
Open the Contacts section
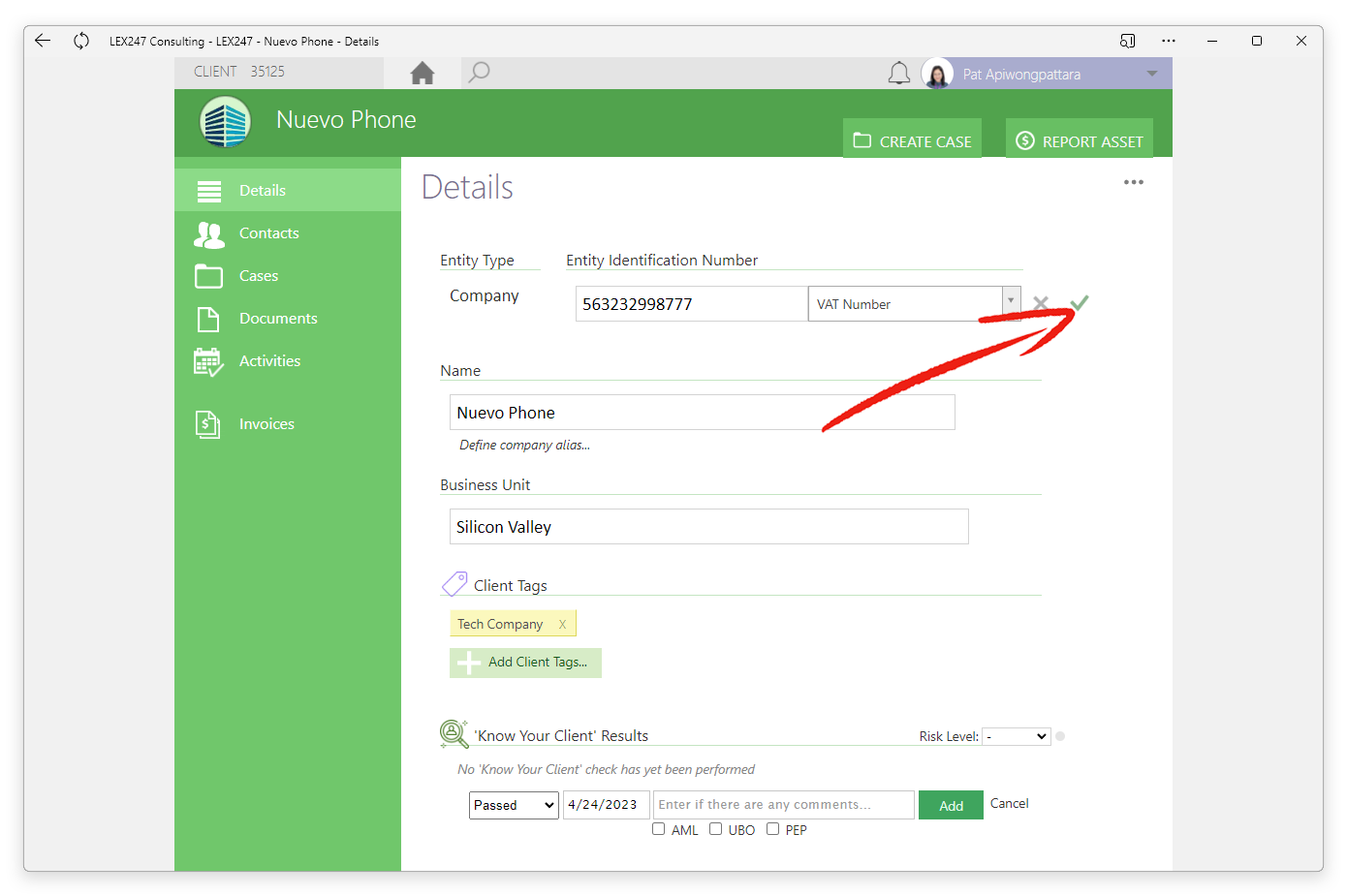point(288,232)
